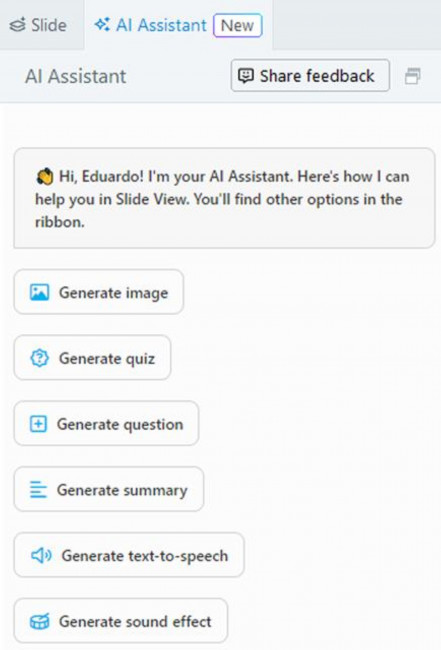The height and width of the screenshot is (650, 441).
Task: Launch Generate text-to-speech
Action: pyautogui.click(x=129, y=555)
